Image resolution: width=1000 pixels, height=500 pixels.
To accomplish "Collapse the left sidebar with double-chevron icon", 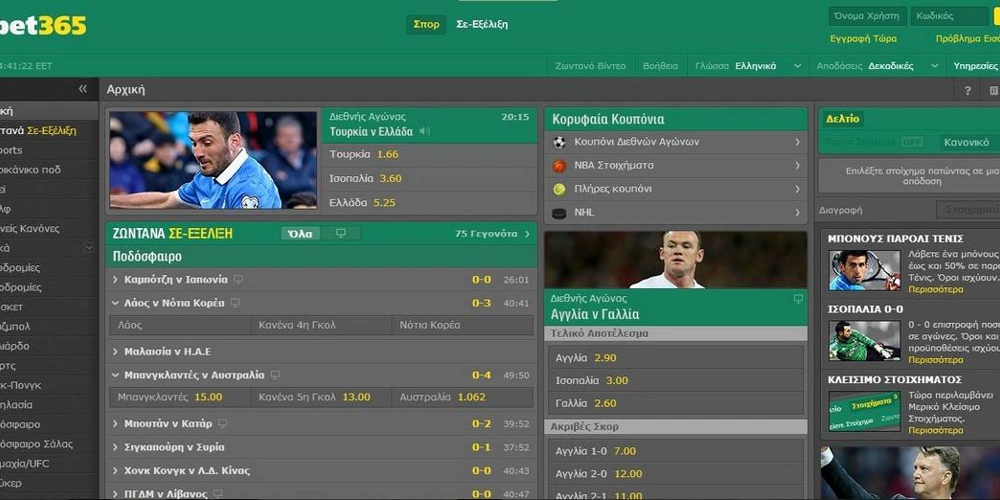I will [83, 89].
